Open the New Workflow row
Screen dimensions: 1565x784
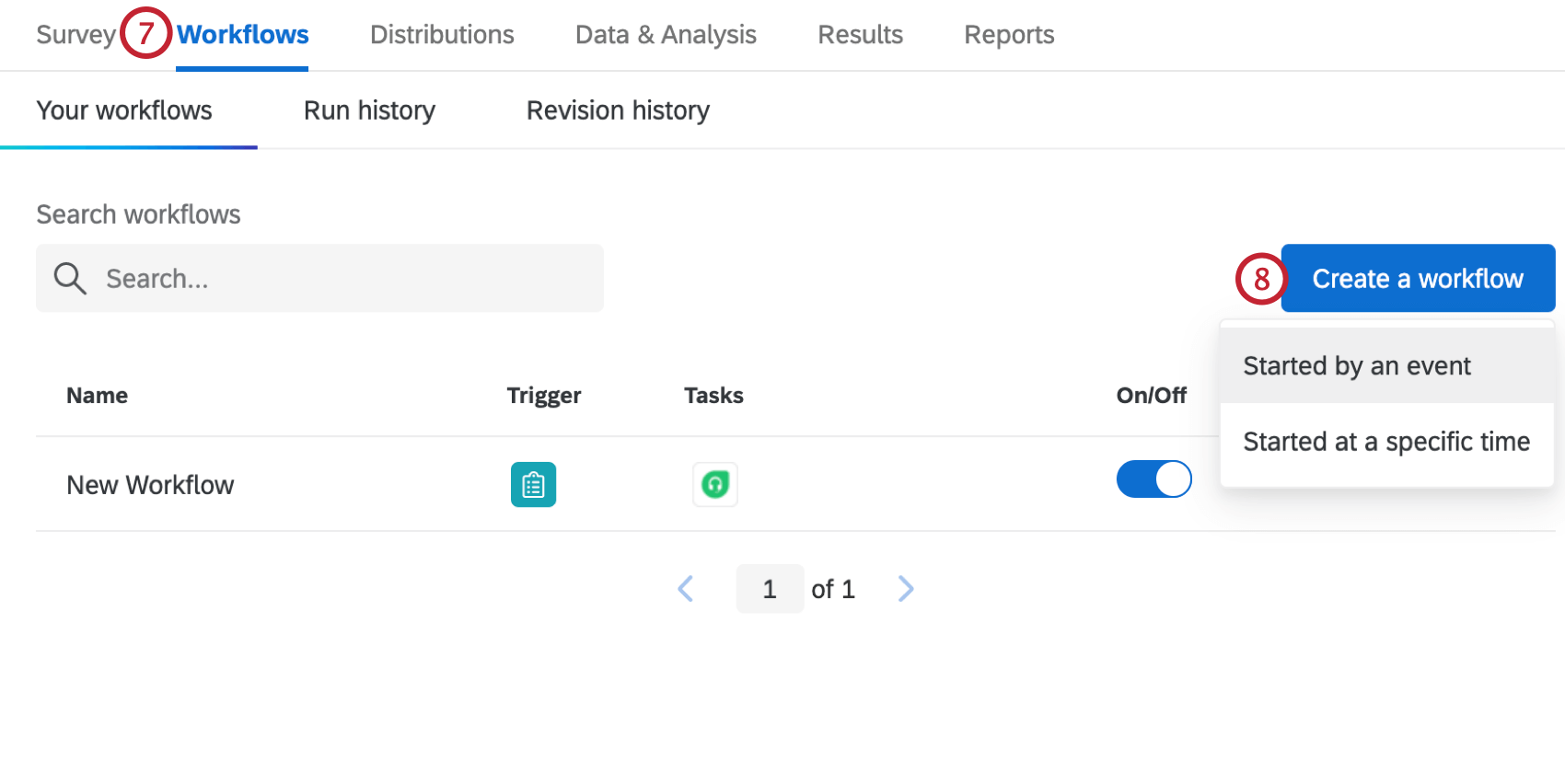pos(150,485)
